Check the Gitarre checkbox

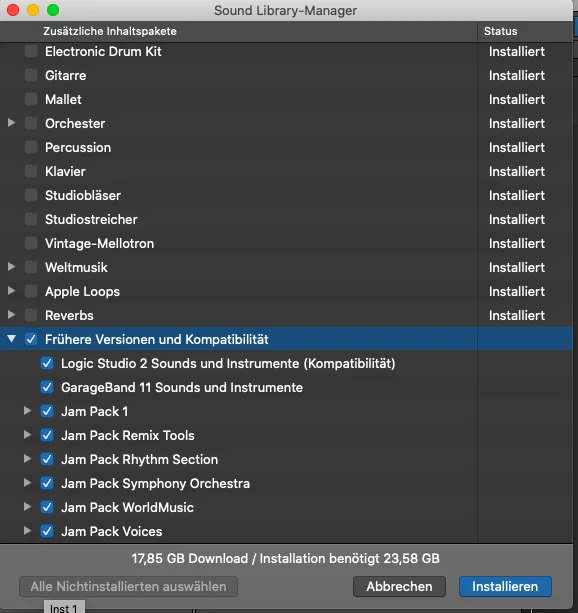click(x=31, y=75)
